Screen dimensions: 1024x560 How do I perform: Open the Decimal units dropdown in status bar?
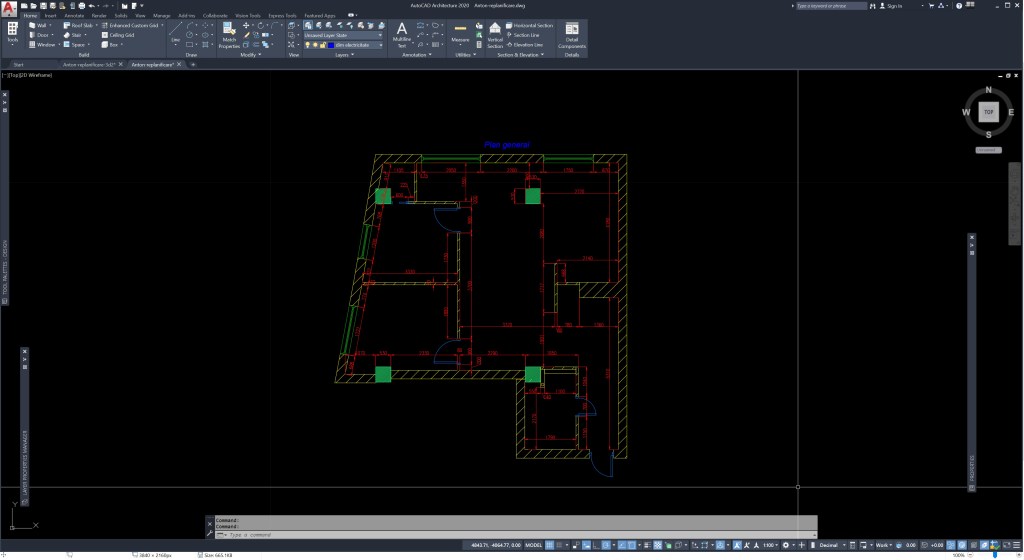click(x=828, y=545)
